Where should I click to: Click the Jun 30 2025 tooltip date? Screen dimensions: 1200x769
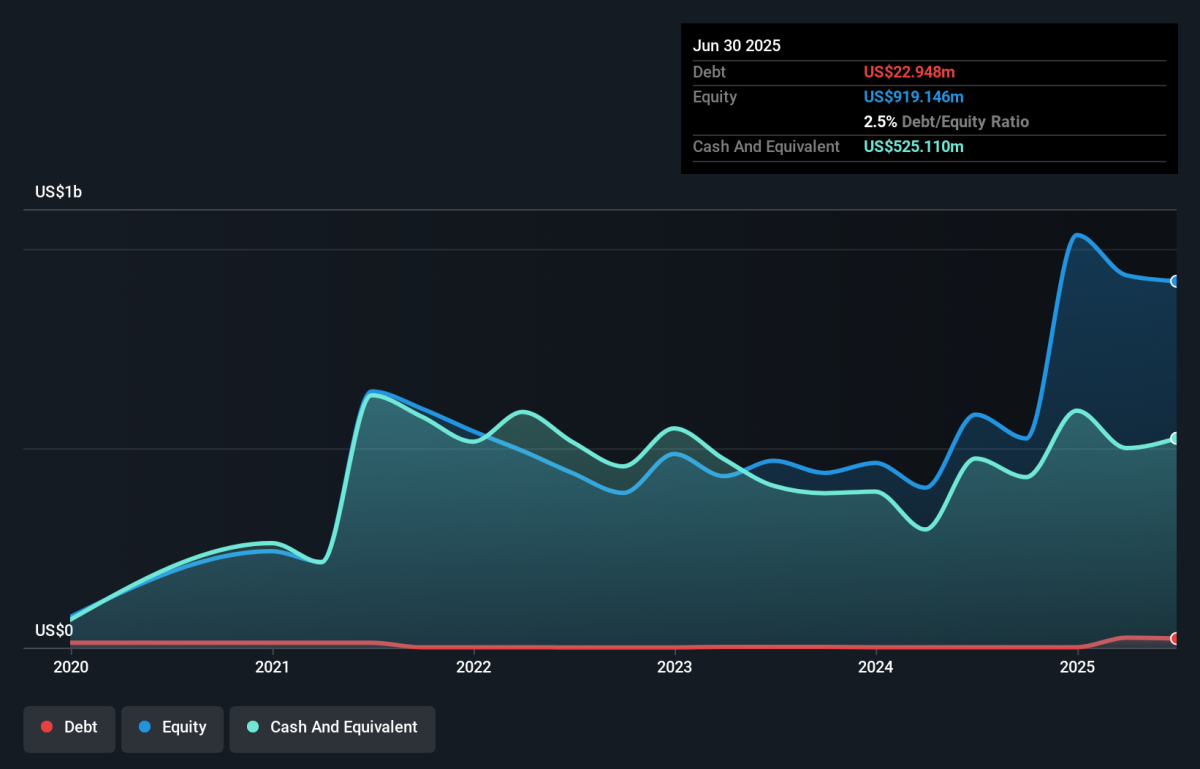[737, 46]
